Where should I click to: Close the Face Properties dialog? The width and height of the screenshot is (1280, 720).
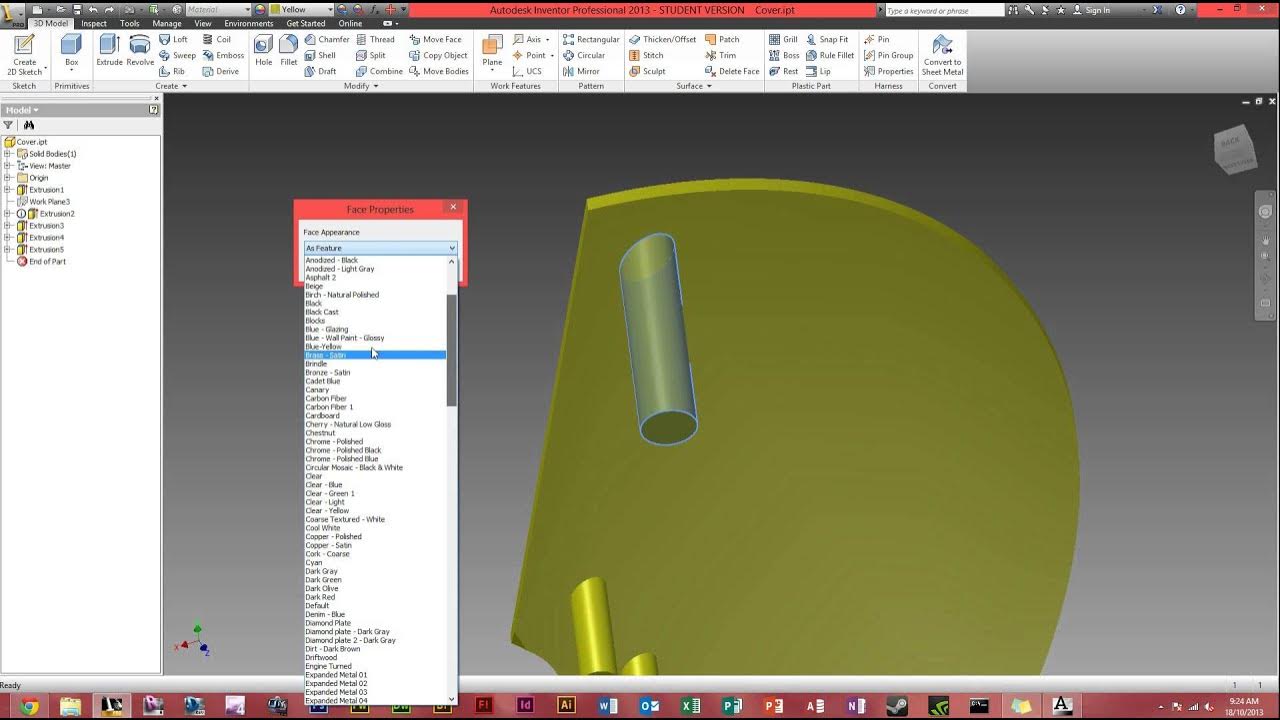click(x=453, y=207)
